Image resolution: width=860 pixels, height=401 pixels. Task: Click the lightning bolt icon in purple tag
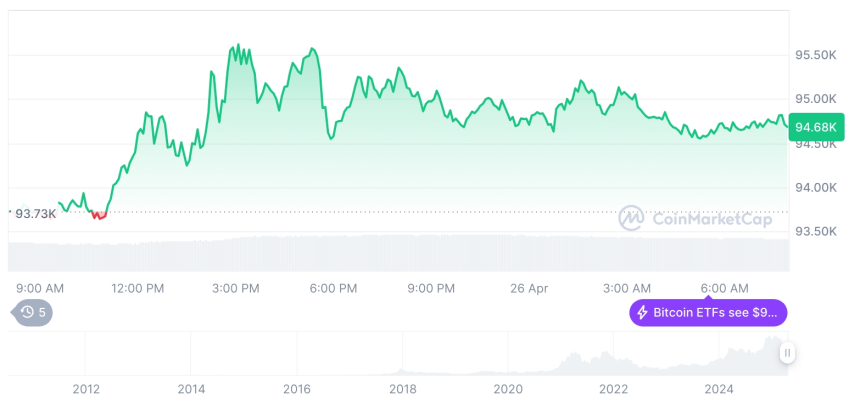pos(643,313)
